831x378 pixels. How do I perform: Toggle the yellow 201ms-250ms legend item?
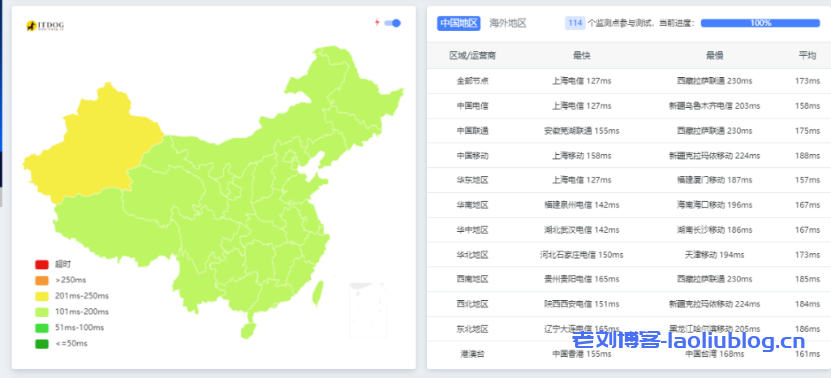(72, 296)
